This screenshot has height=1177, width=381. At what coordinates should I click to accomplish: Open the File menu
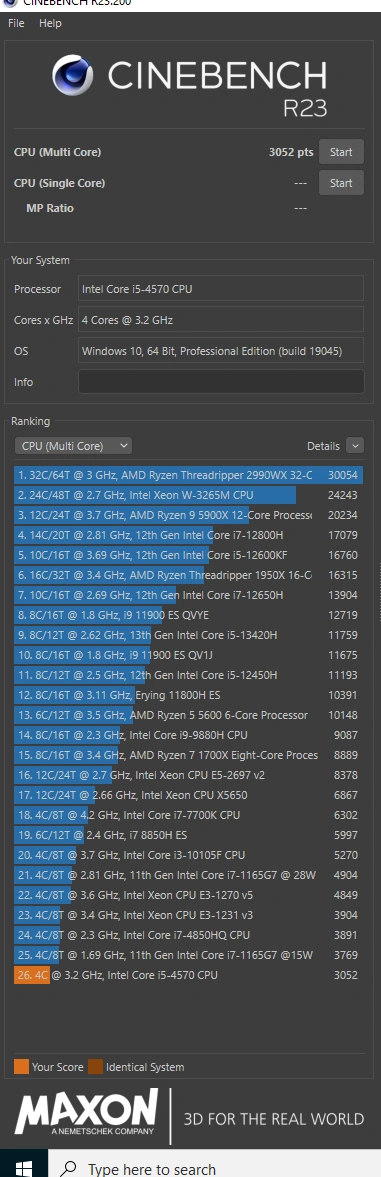pyautogui.click(x=16, y=23)
